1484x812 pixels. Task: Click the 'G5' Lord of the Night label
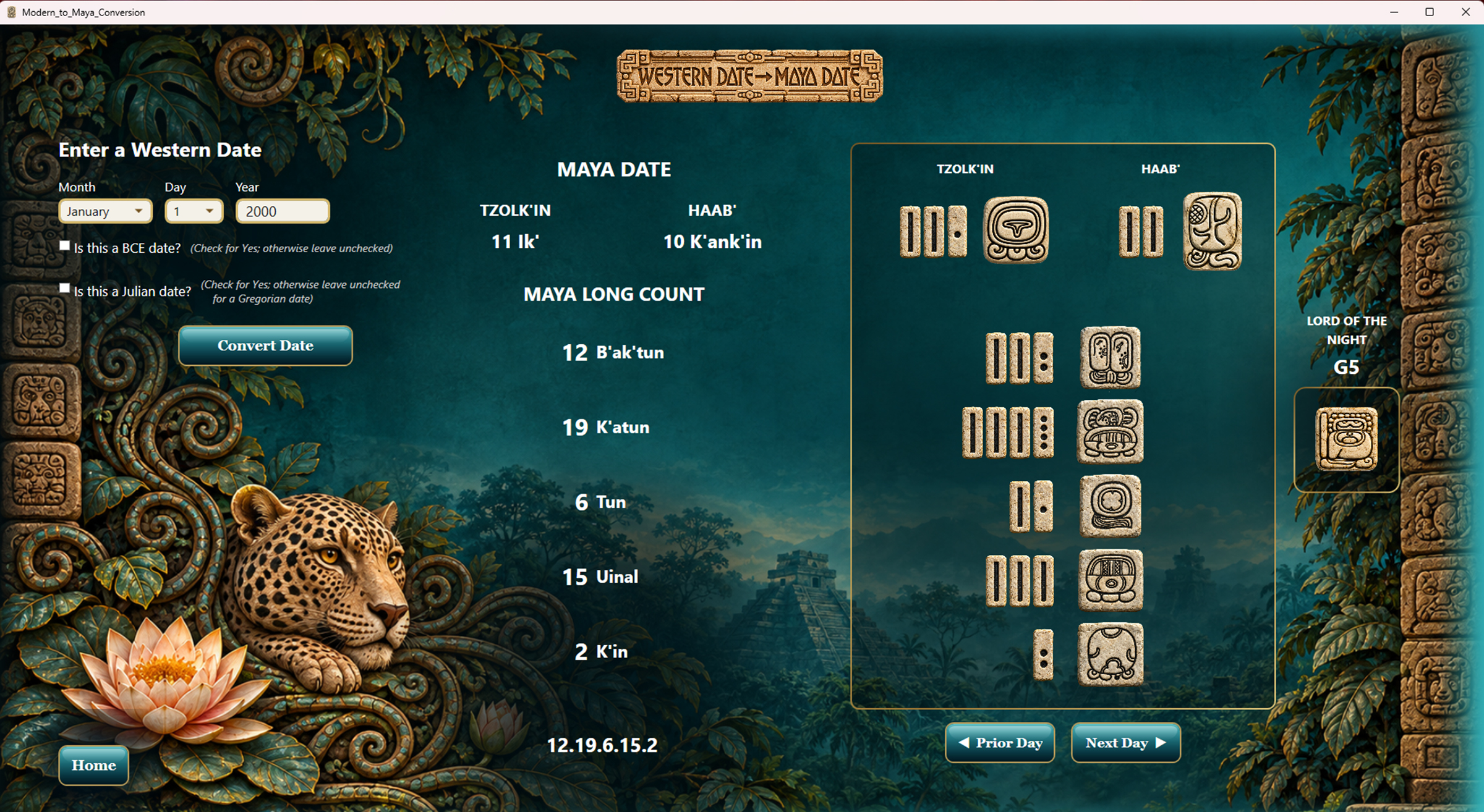pyautogui.click(x=1346, y=367)
